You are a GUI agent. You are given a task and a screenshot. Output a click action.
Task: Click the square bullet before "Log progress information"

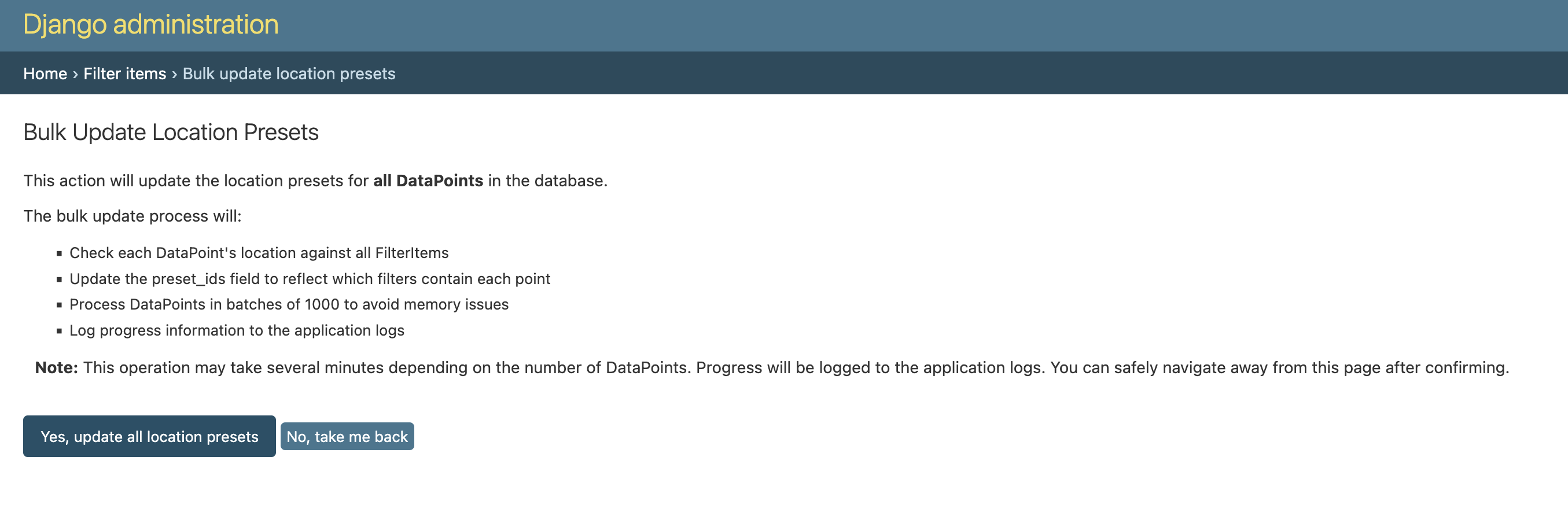click(x=59, y=332)
